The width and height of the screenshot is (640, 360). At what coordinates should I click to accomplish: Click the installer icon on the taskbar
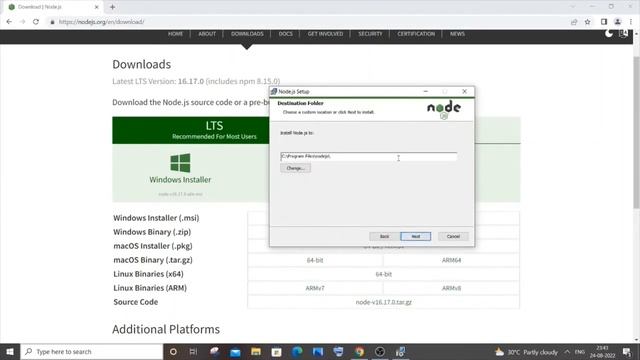[400, 351]
